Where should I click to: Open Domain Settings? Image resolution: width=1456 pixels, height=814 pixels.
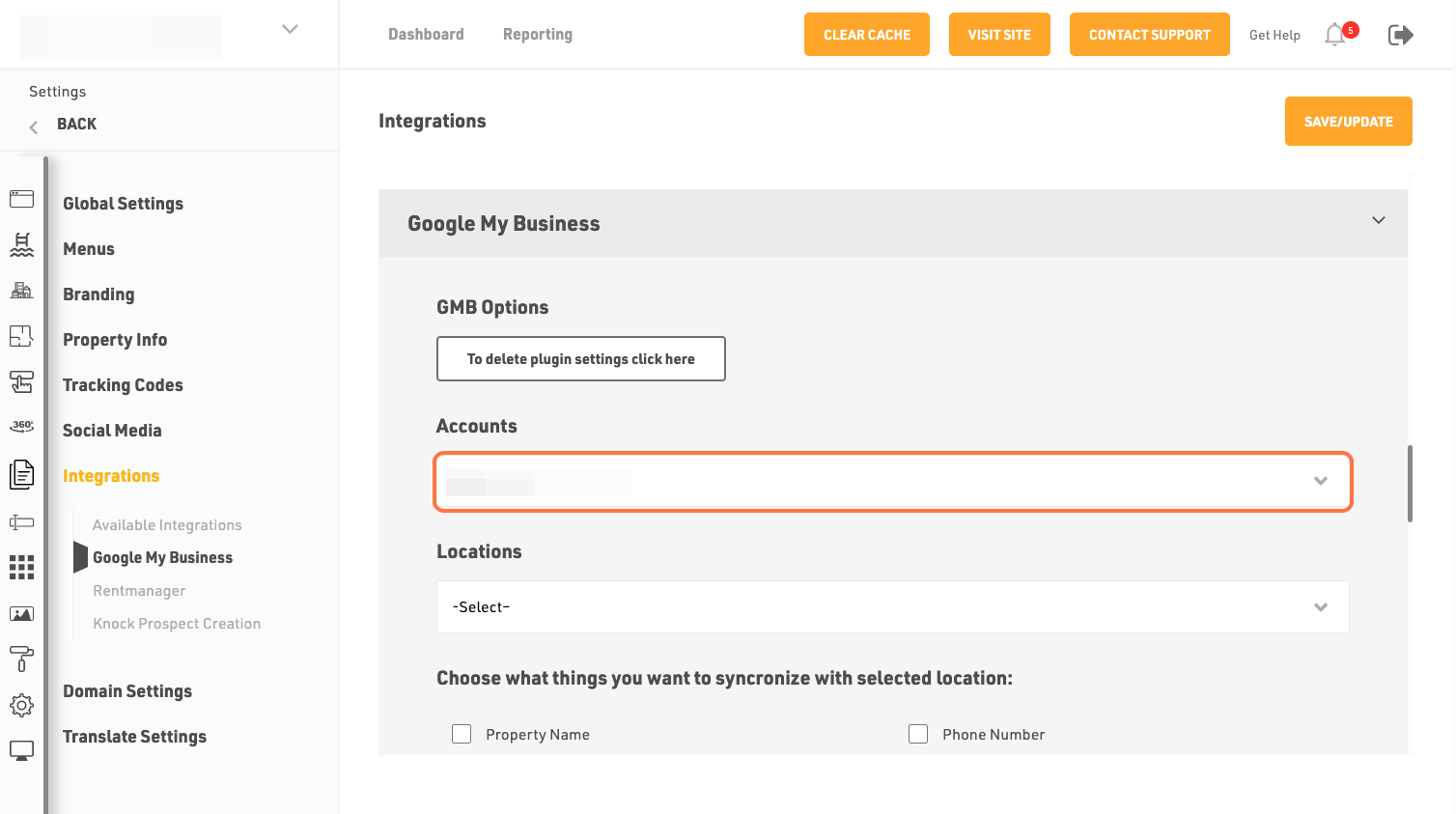127,691
